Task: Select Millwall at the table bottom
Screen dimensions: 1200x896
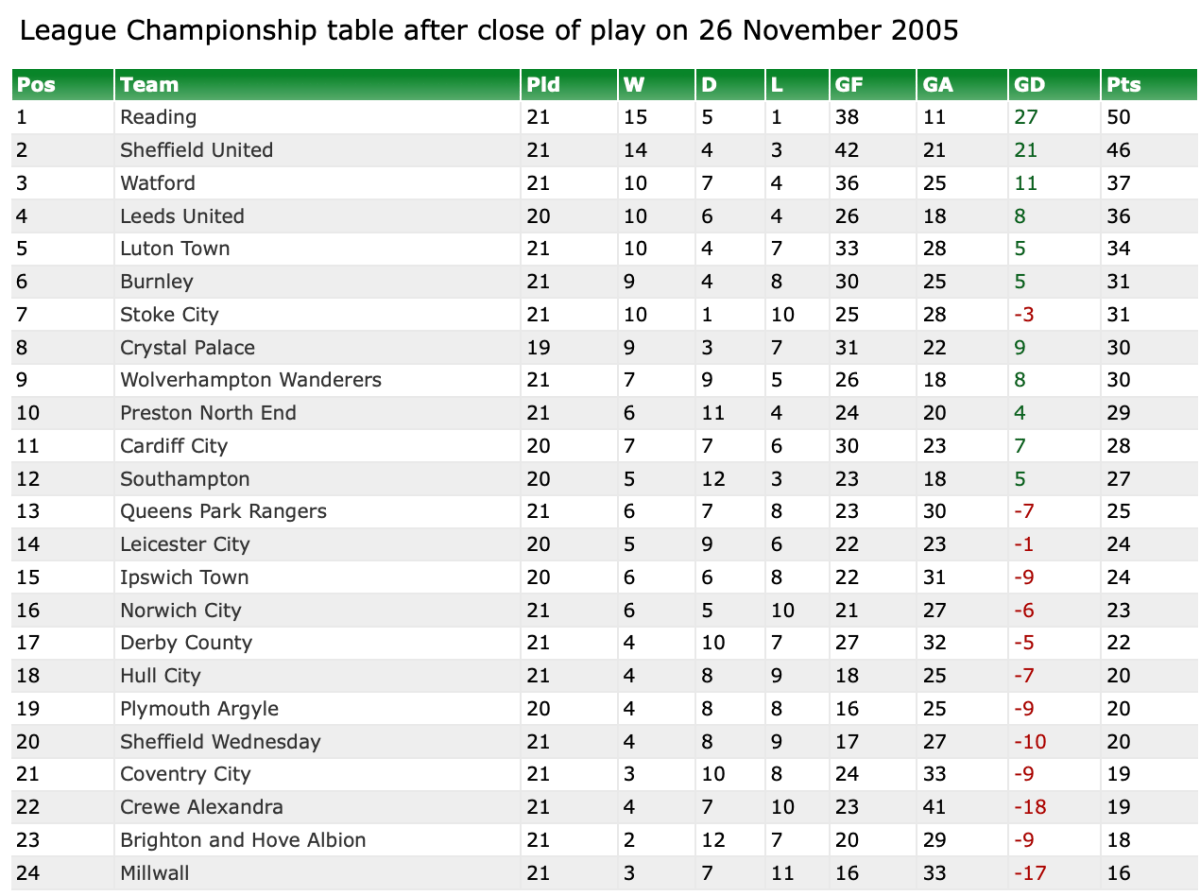Action: (x=154, y=873)
